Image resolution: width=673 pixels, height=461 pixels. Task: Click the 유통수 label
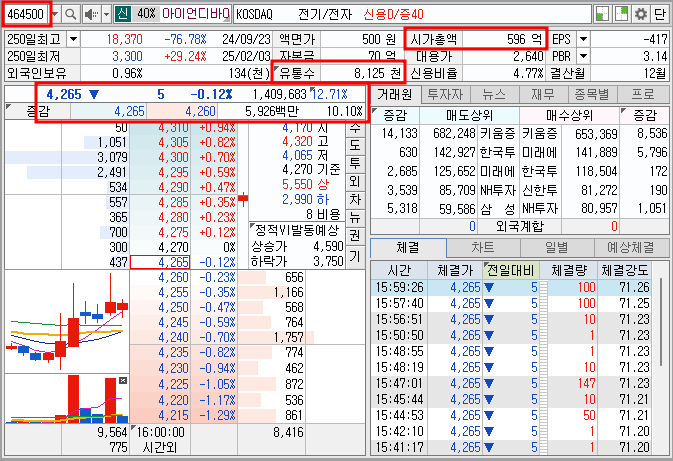tap(297, 73)
